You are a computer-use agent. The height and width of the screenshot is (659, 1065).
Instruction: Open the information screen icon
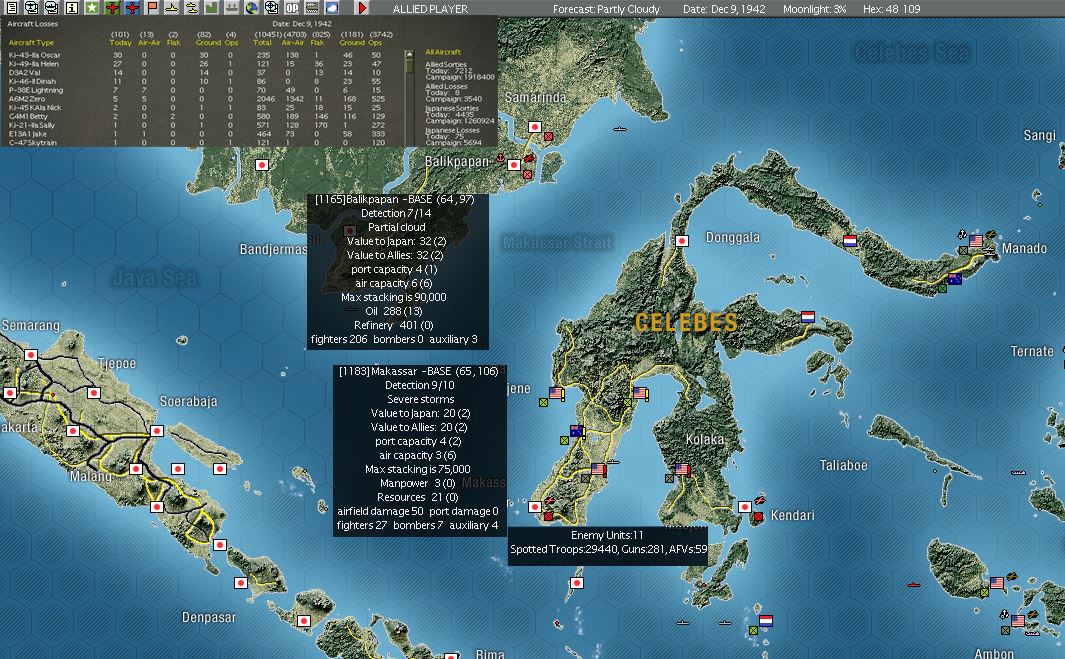(71, 8)
